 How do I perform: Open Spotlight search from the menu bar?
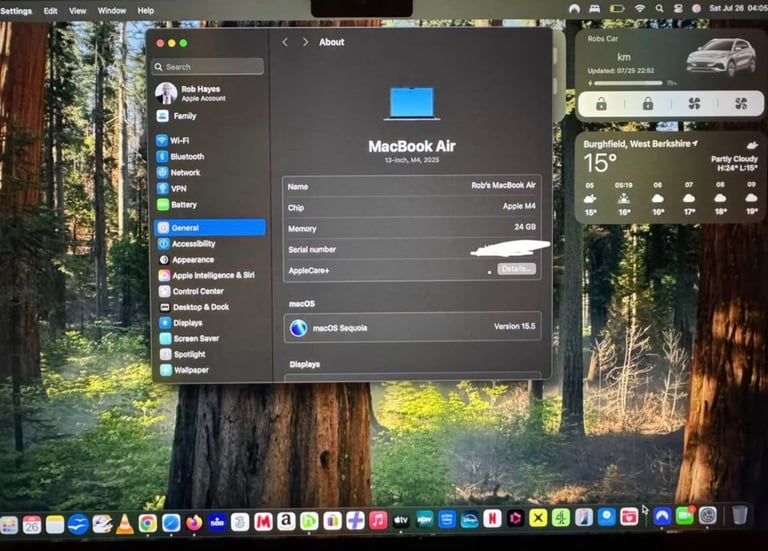[659, 8]
